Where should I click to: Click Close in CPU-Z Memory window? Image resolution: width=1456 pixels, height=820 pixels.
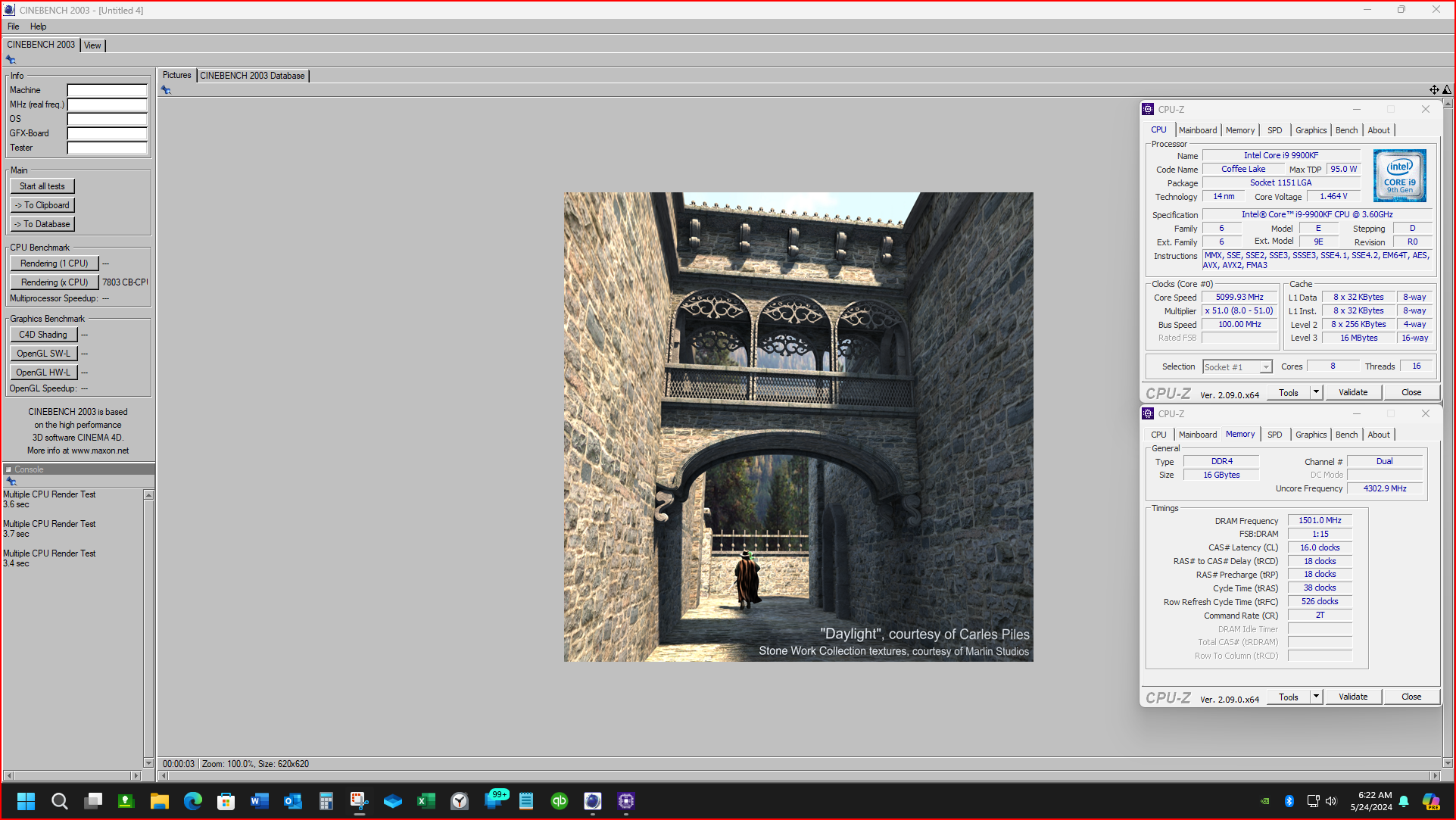(1411, 697)
